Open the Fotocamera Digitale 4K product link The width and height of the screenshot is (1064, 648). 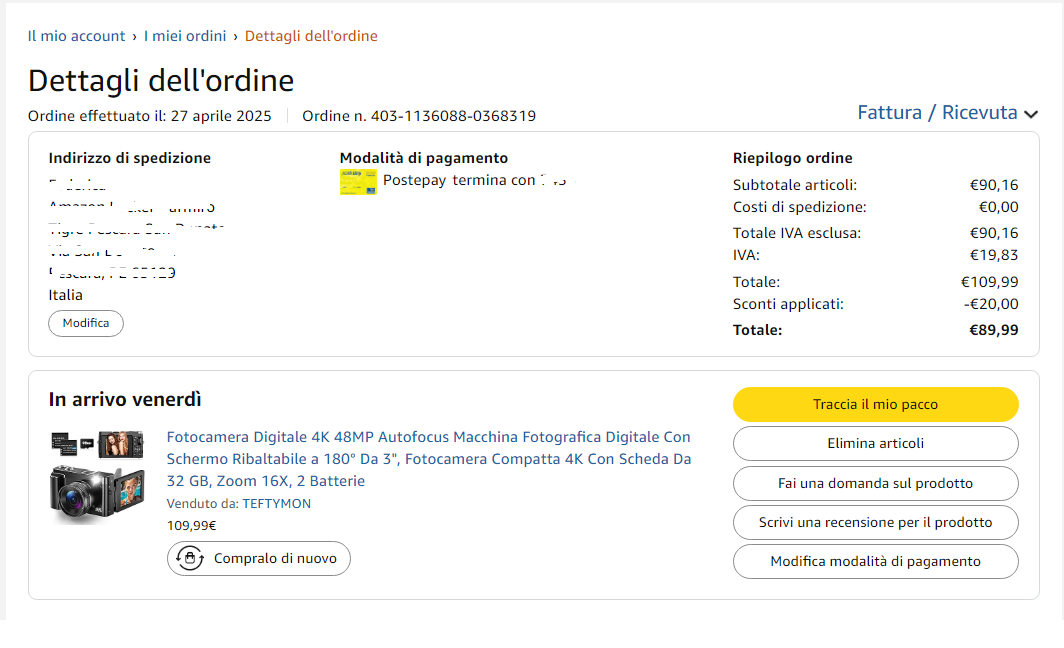[429, 459]
